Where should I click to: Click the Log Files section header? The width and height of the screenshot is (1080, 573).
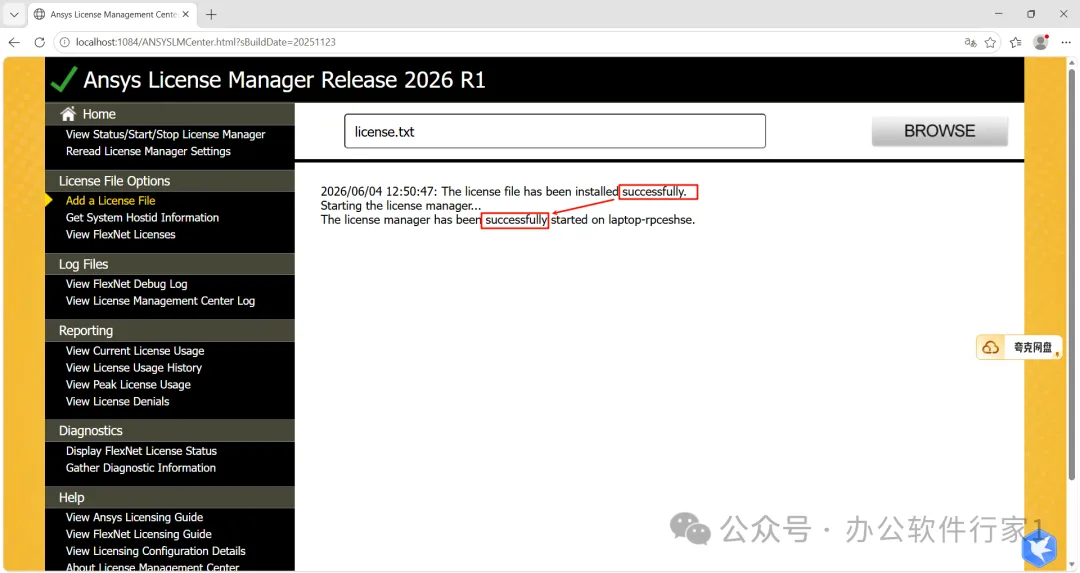(170, 264)
